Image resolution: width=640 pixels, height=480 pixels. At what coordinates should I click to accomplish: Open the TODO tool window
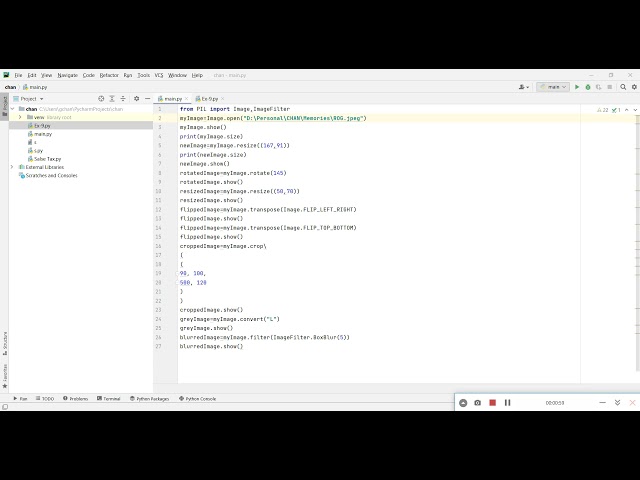tap(44, 398)
